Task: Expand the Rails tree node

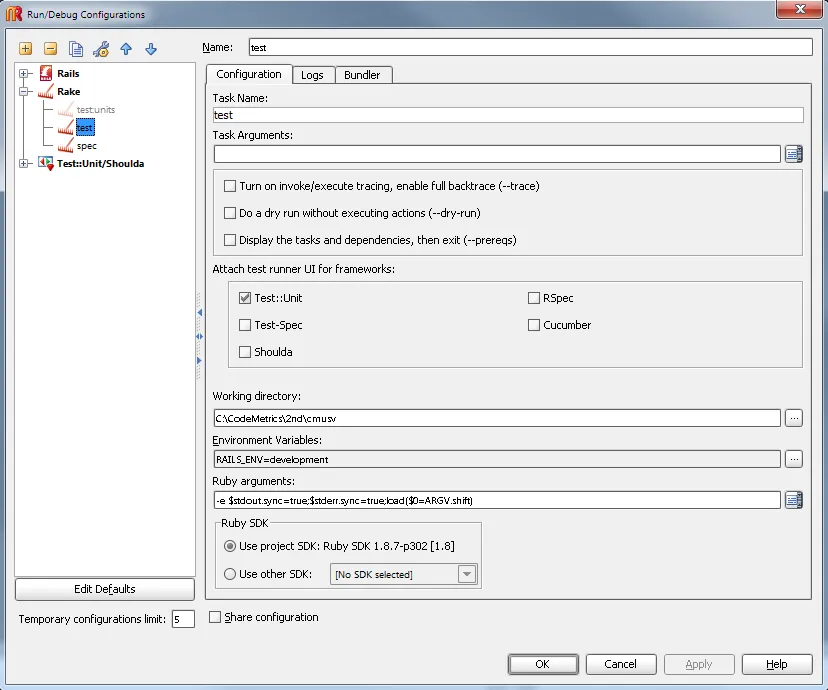Action: coord(23,73)
